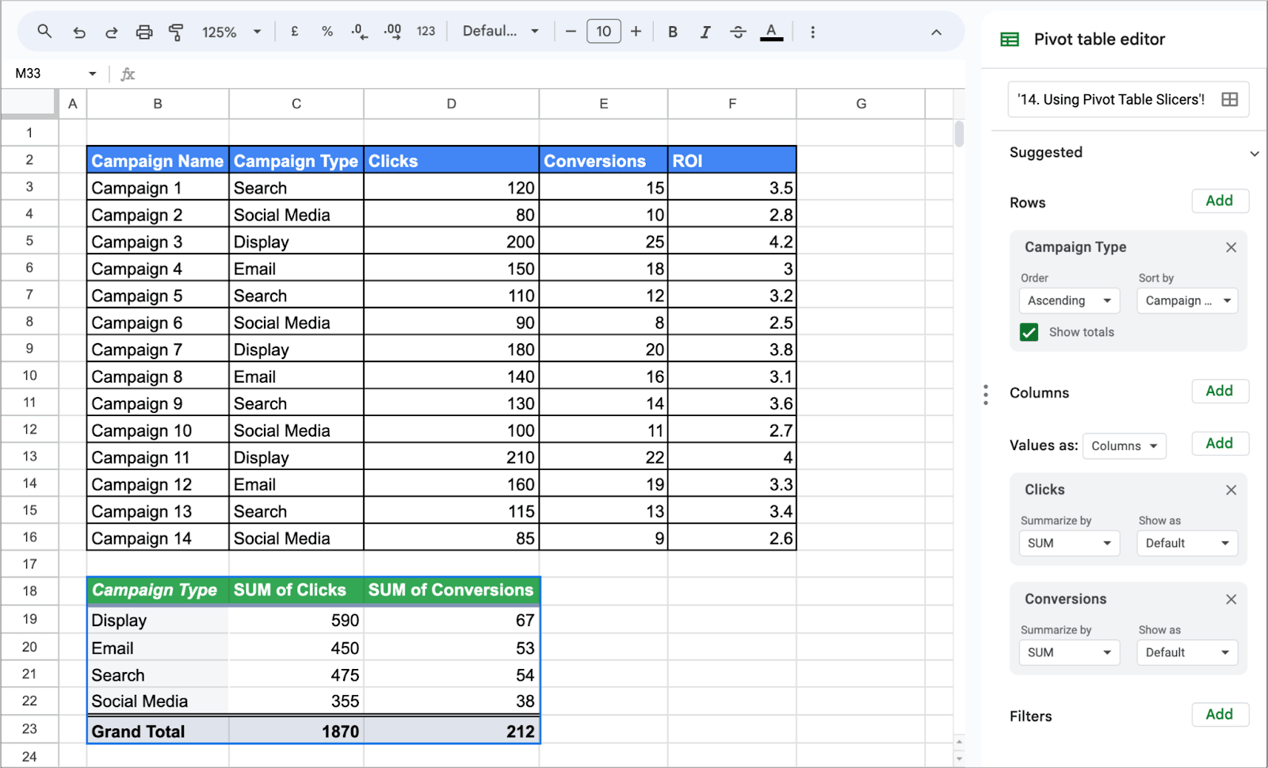This screenshot has width=1268, height=768.
Task: Increase decimal places
Action: [x=393, y=32]
